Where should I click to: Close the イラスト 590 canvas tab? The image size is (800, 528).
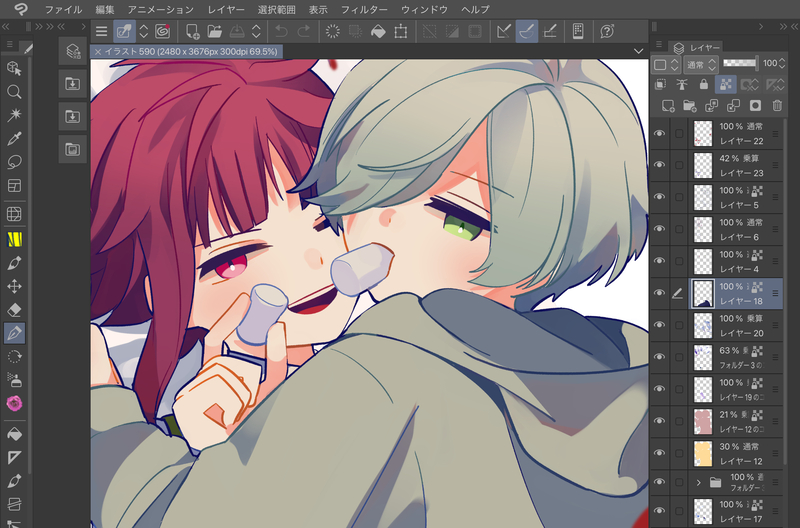(97, 52)
